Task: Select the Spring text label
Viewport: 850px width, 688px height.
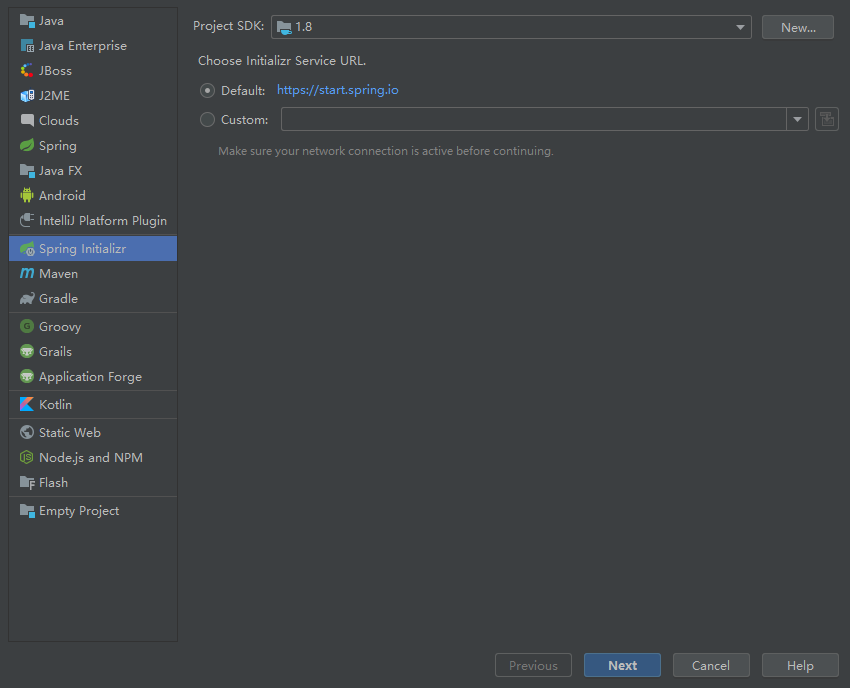Action: [58, 146]
